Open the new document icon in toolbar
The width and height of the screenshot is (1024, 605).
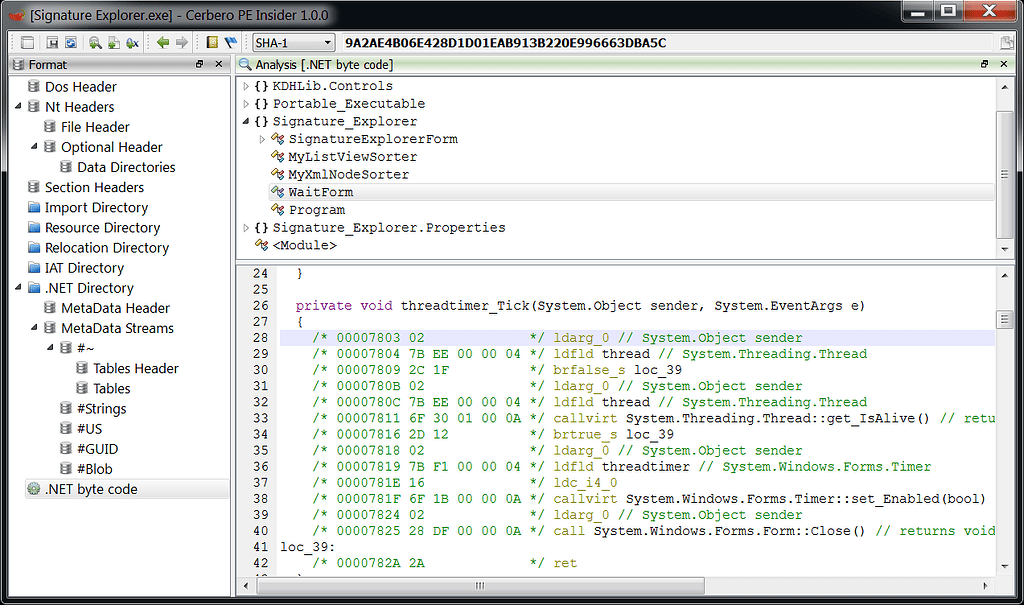pos(27,43)
